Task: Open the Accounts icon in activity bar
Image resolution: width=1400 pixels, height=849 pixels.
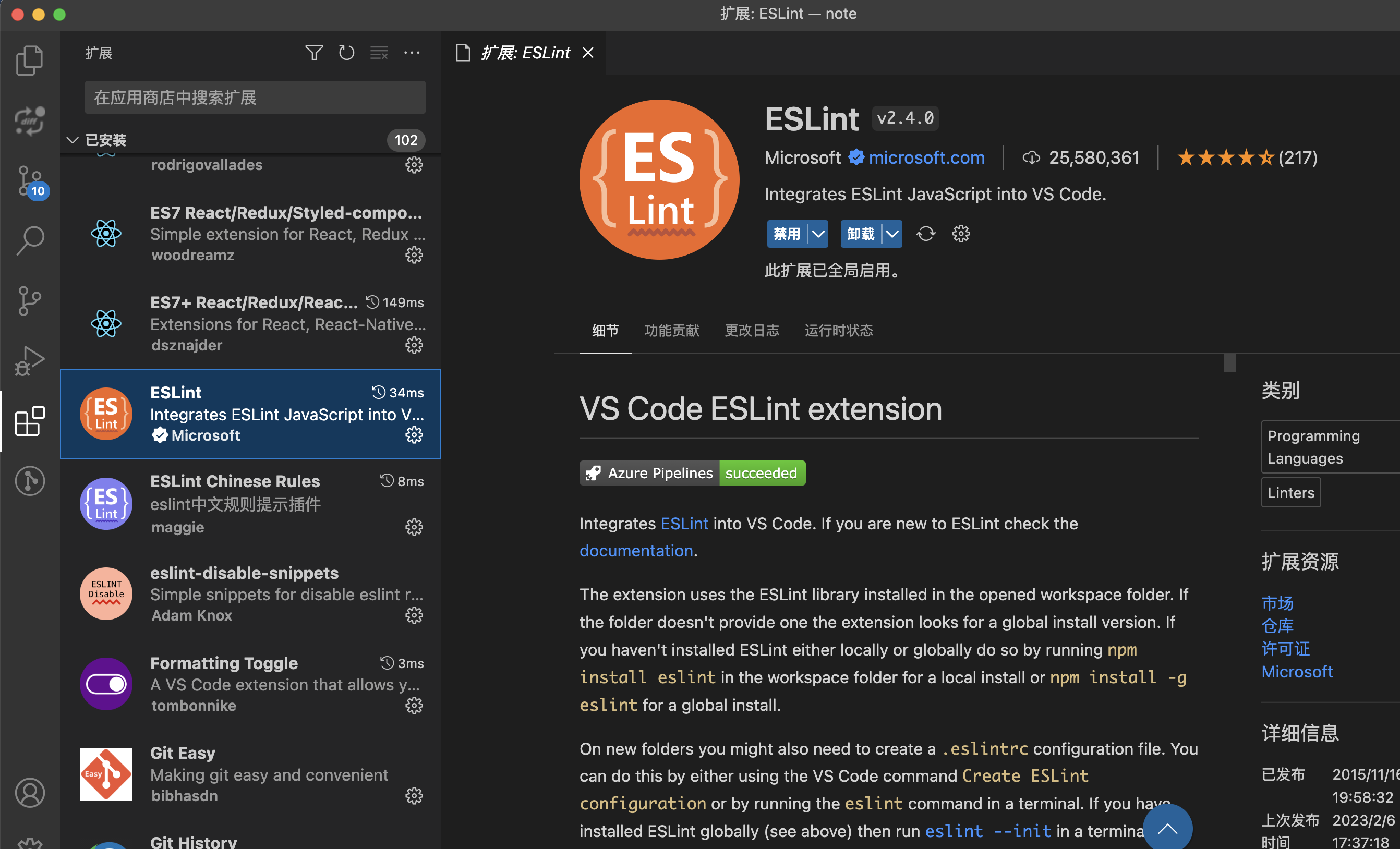Action: click(30, 793)
